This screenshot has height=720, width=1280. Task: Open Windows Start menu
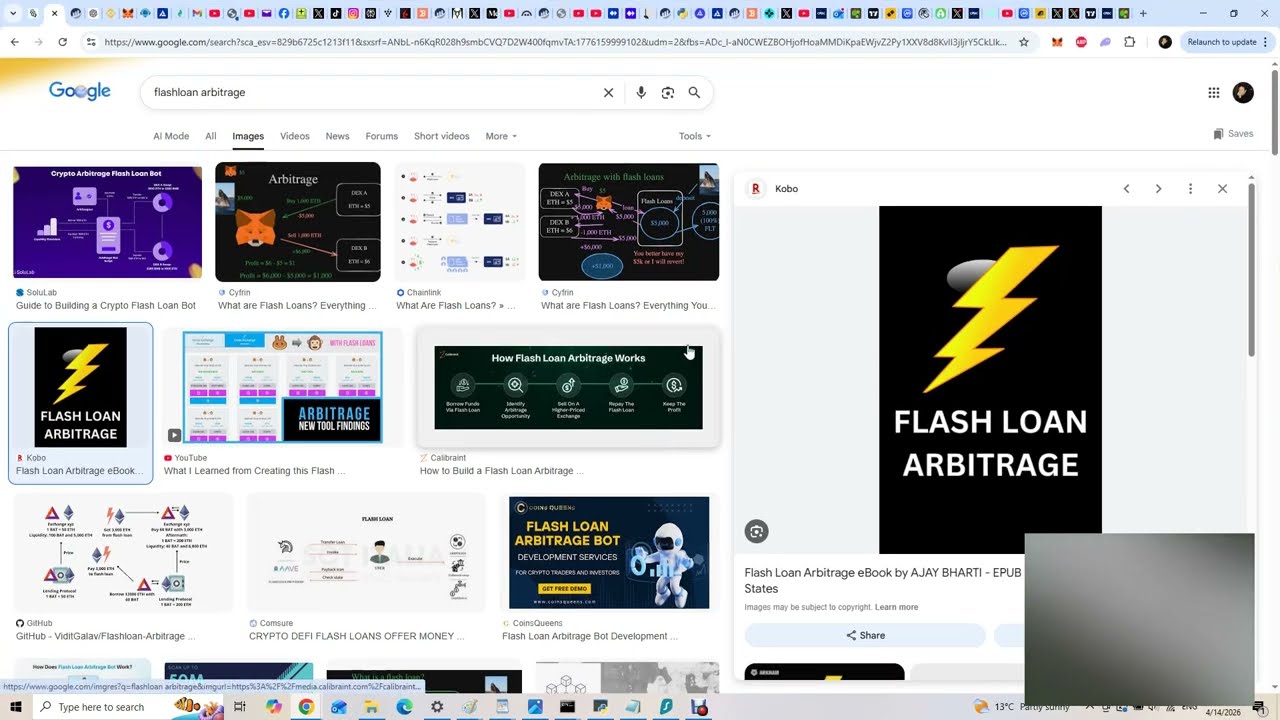pyautogui.click(x=16, y=707)
